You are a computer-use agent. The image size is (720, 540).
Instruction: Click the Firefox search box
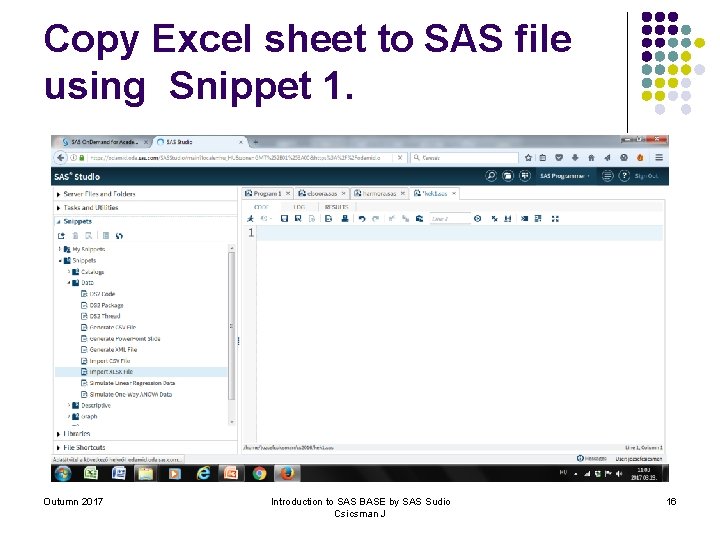click(x=464, y=158)
